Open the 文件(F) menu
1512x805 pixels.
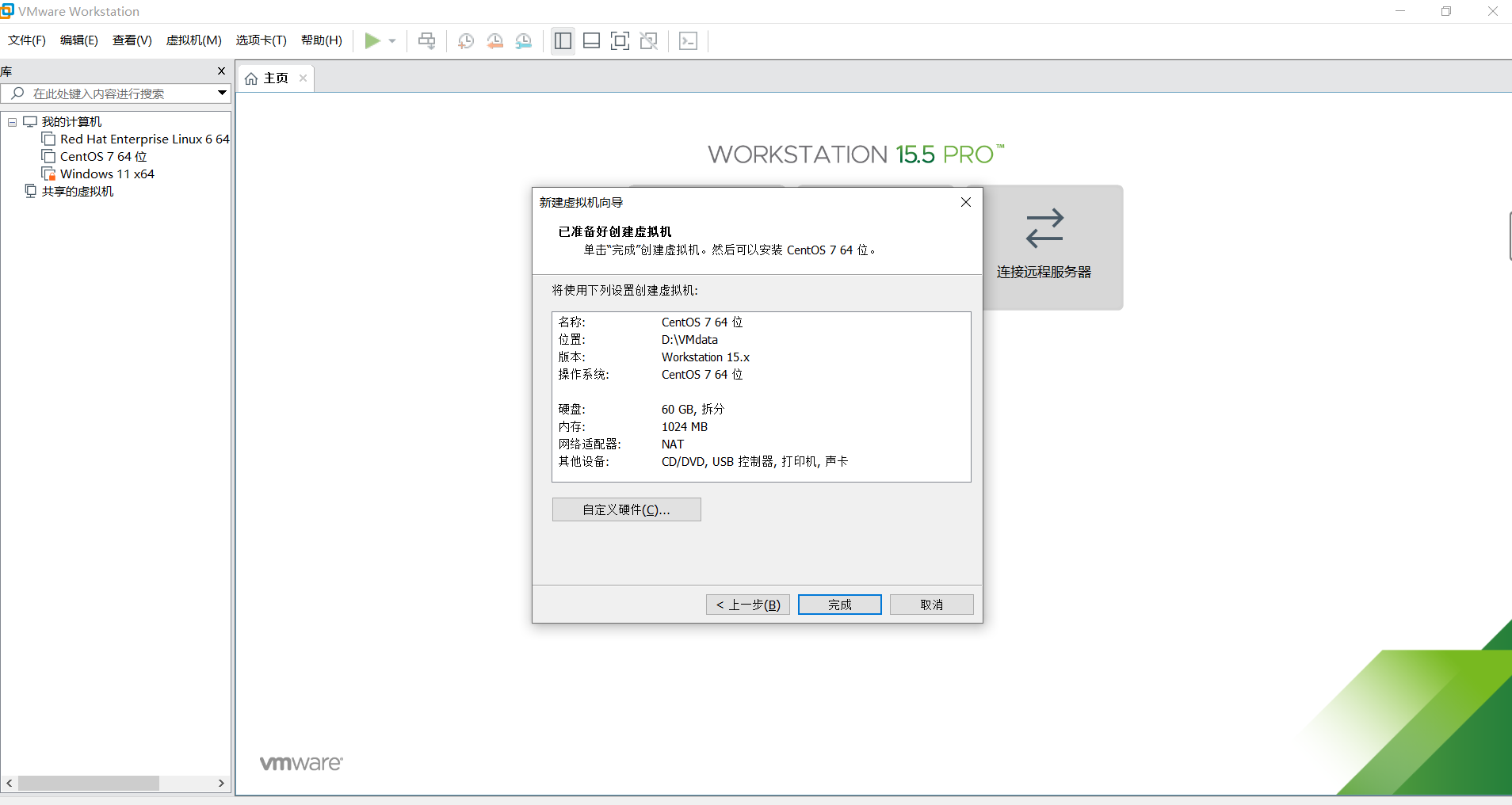27,40
